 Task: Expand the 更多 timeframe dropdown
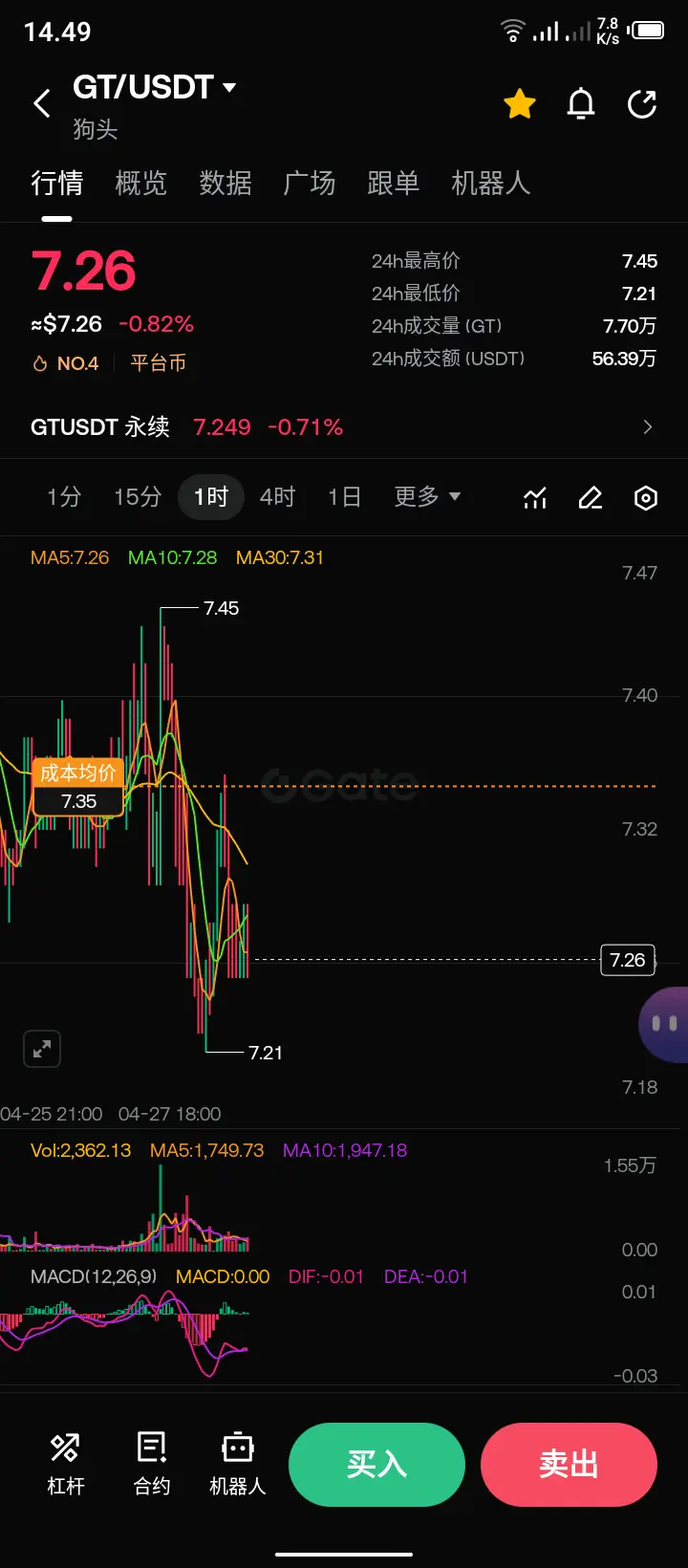click(x=427, y=497)
